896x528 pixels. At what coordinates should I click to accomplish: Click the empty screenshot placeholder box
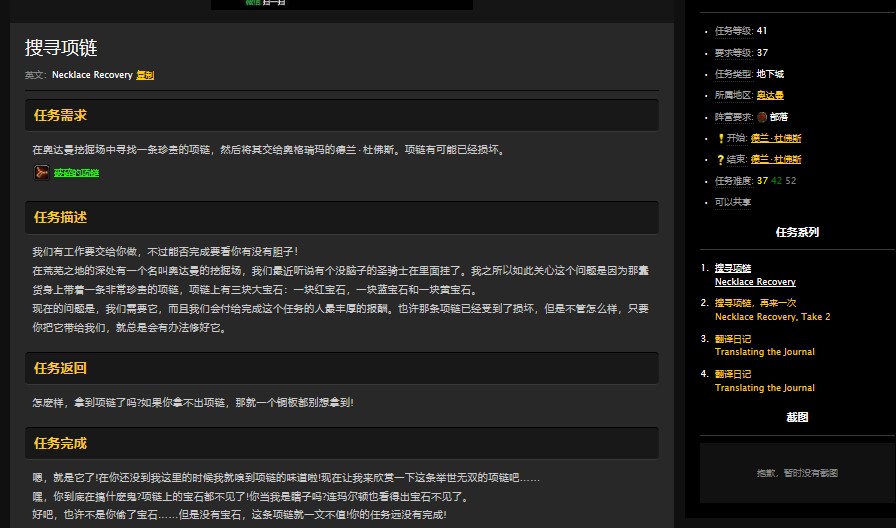(x=797, y=473)
